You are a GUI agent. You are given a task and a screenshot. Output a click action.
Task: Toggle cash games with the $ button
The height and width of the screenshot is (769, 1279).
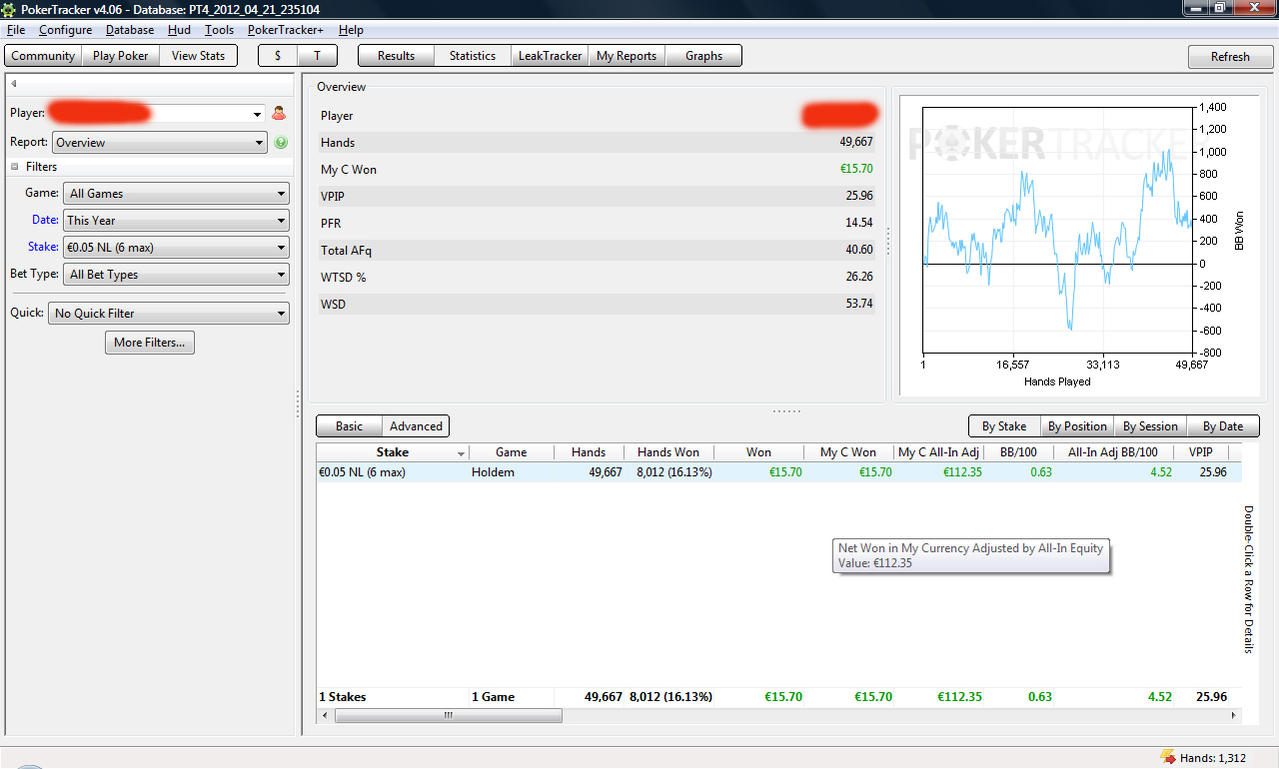point(278,56)
